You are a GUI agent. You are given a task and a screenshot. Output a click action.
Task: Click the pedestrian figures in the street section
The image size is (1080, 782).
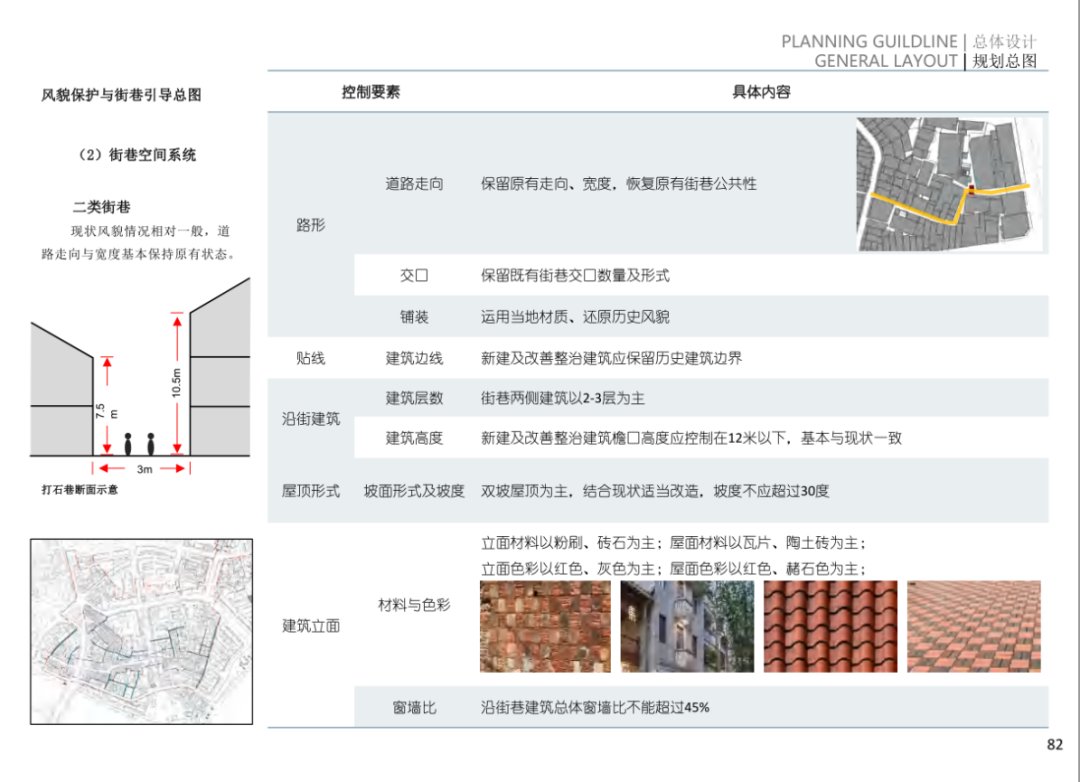click(x=139, y=444)
